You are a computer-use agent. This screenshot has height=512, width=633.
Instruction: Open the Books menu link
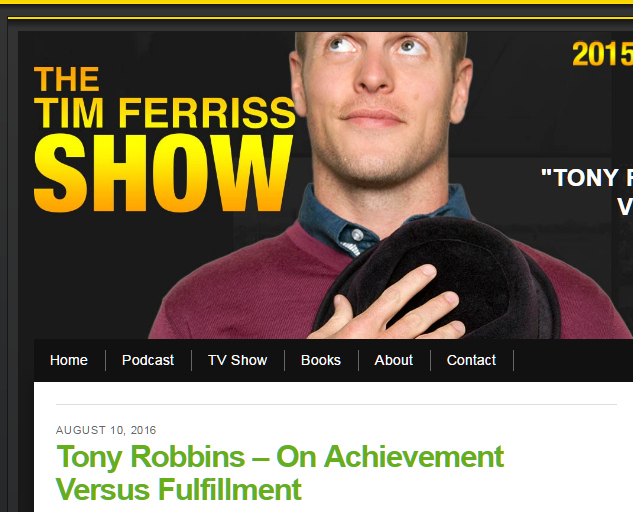tap(321, 360)
